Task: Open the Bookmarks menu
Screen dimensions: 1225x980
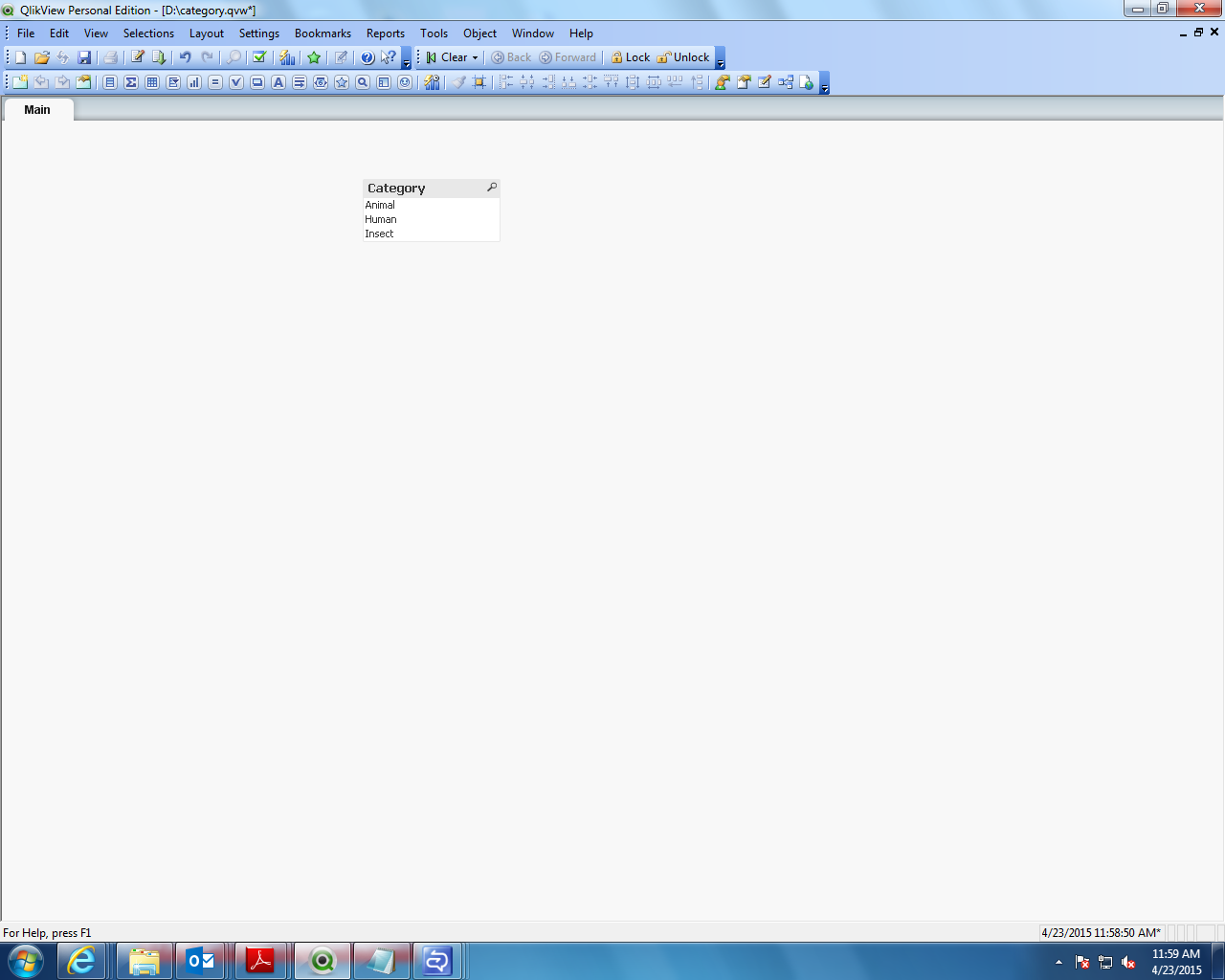Action: [x=323, y=33]
